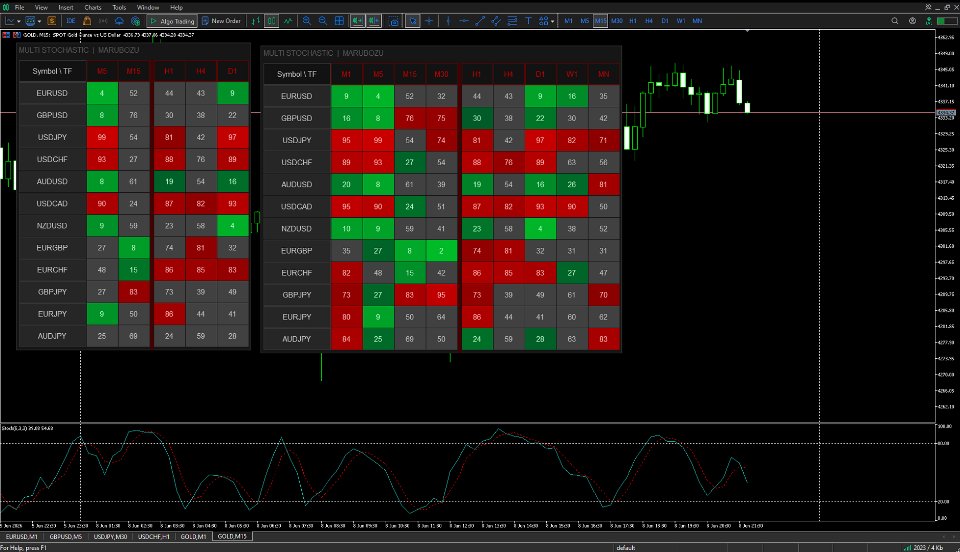Image resolution: width=960 pixels, height=552 pixels.
Task: Open the View menu
Action: click(x=41, y=7)
